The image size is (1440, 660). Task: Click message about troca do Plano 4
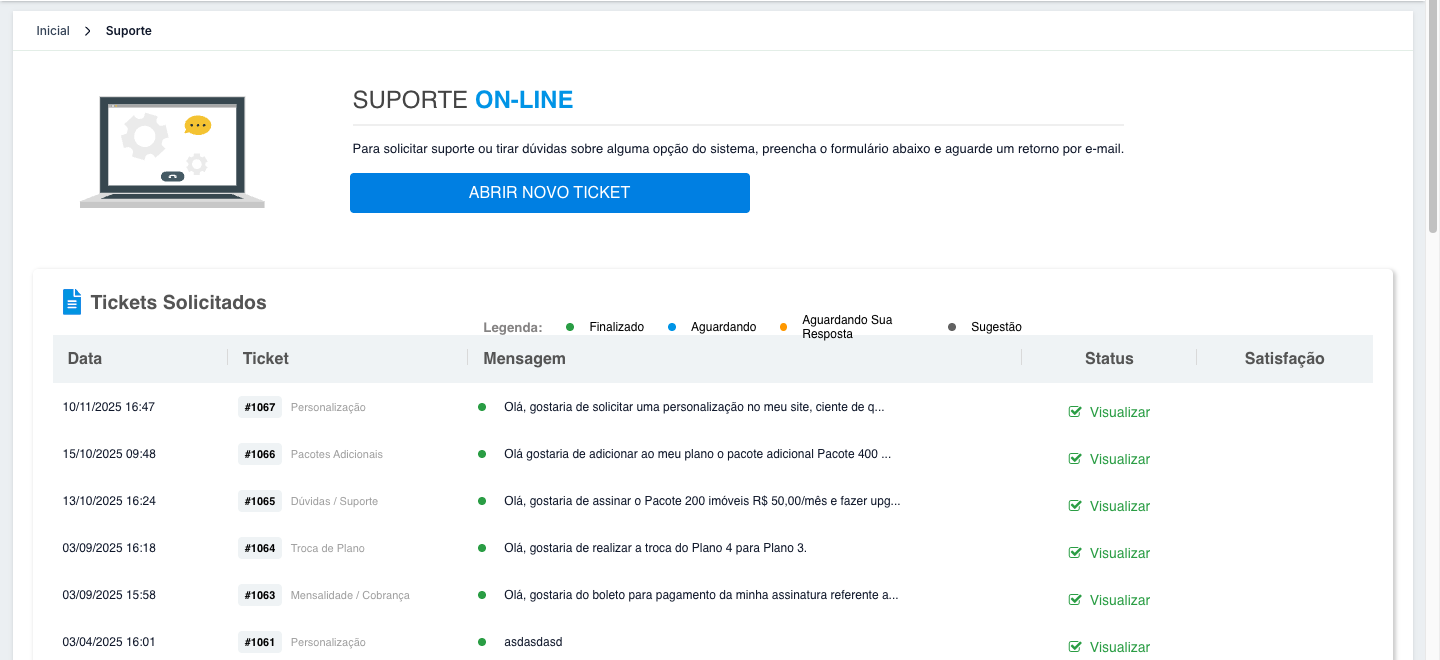tap(655, 548)
